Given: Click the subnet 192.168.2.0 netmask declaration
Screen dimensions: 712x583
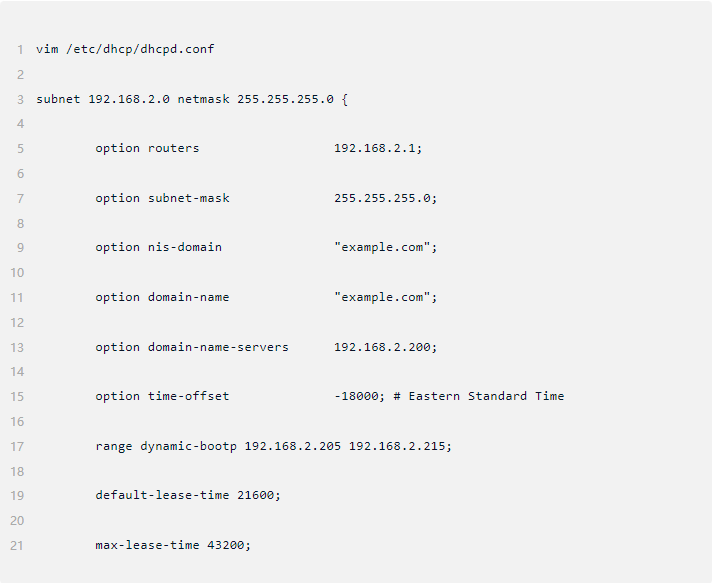Looking at the screenshot, I should (185, 99).
